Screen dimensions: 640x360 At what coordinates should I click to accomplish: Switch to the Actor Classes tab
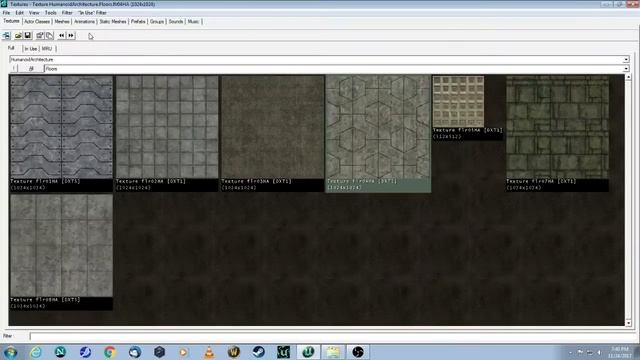tap(37, 22)
